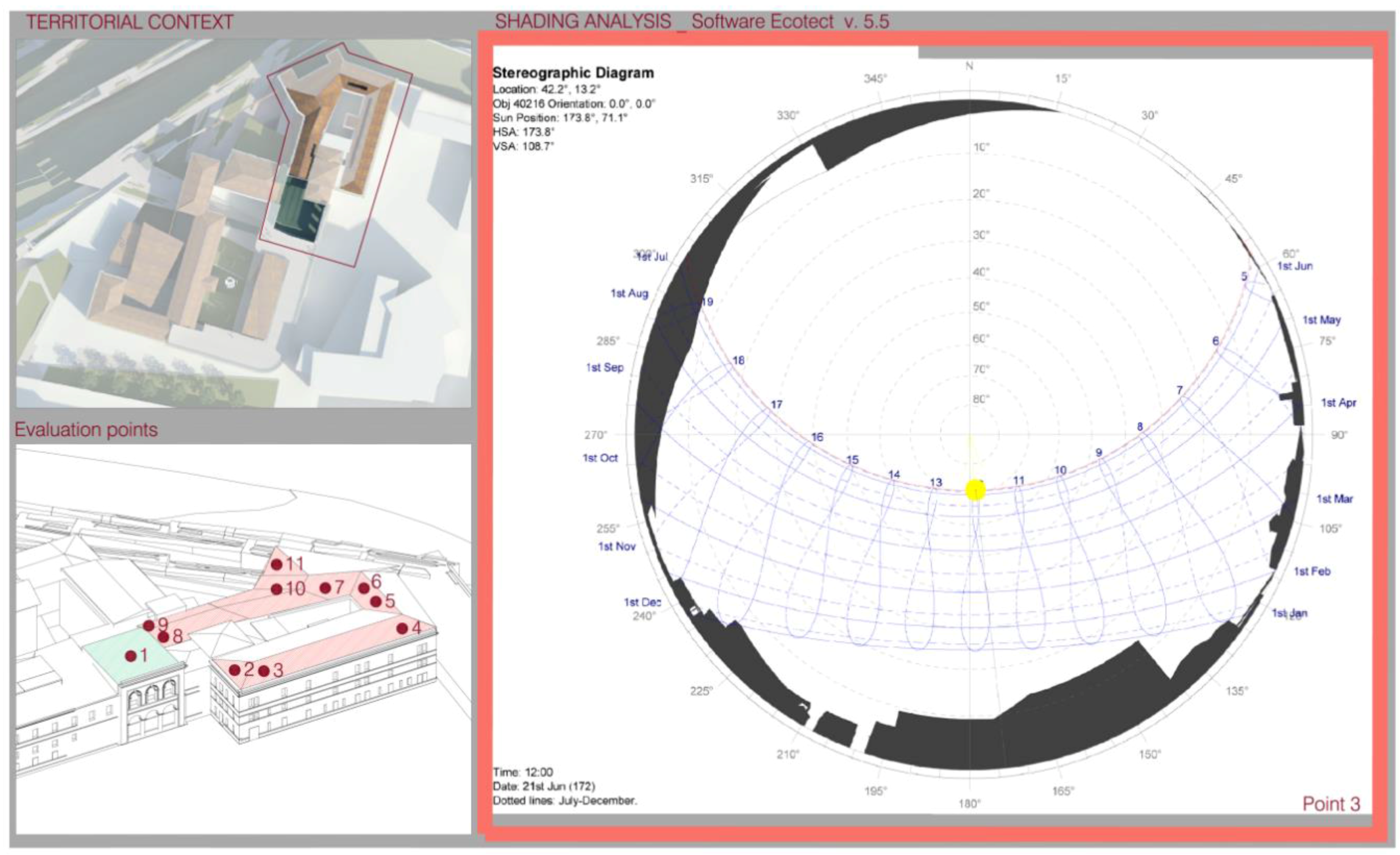The width and height of the screenshot is (1400, 855).
Task: Click the 1st Jun date label
Action: click(x=1294, y=266)
